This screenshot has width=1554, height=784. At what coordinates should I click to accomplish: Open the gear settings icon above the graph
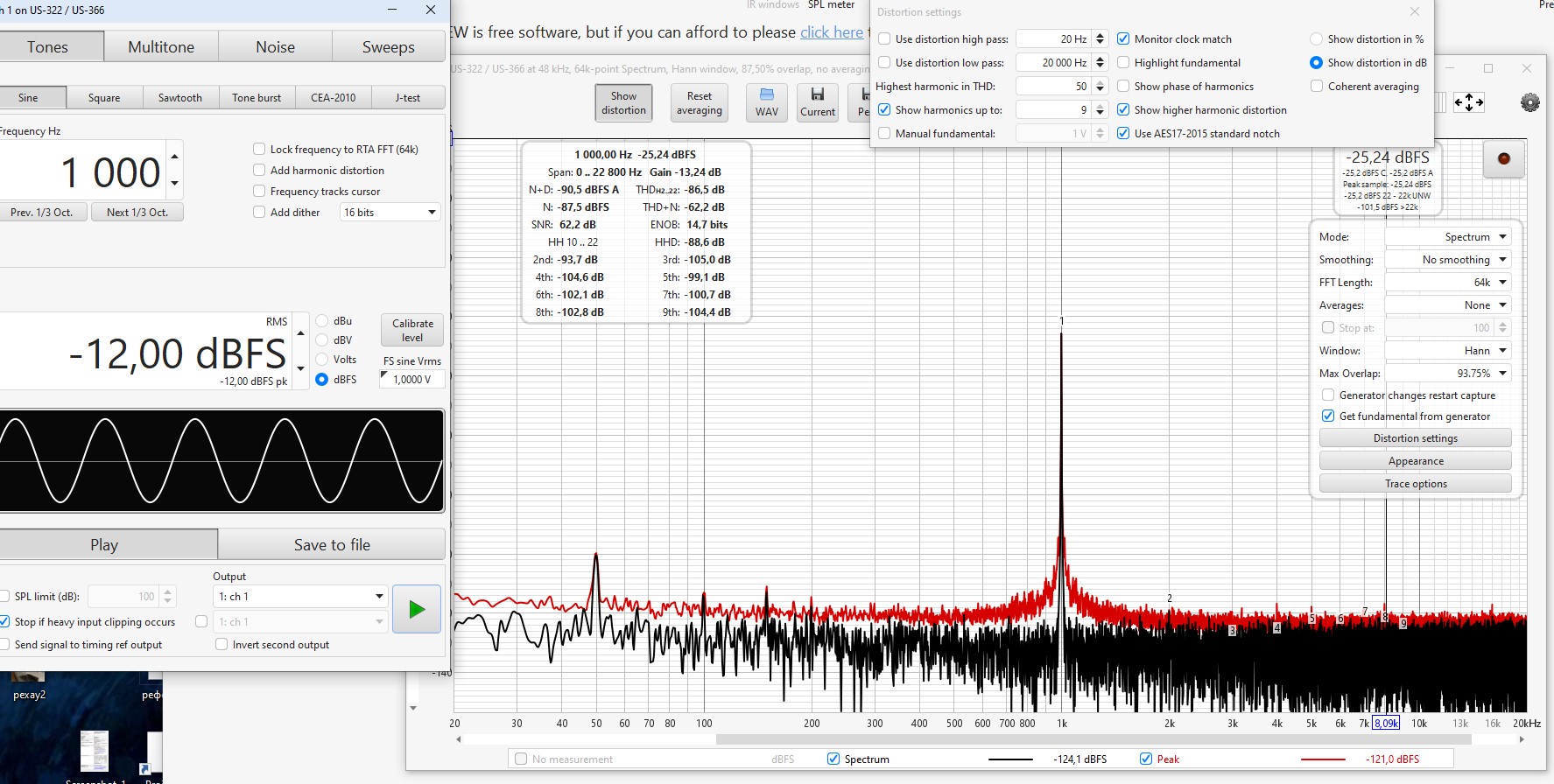point(1529,102)
